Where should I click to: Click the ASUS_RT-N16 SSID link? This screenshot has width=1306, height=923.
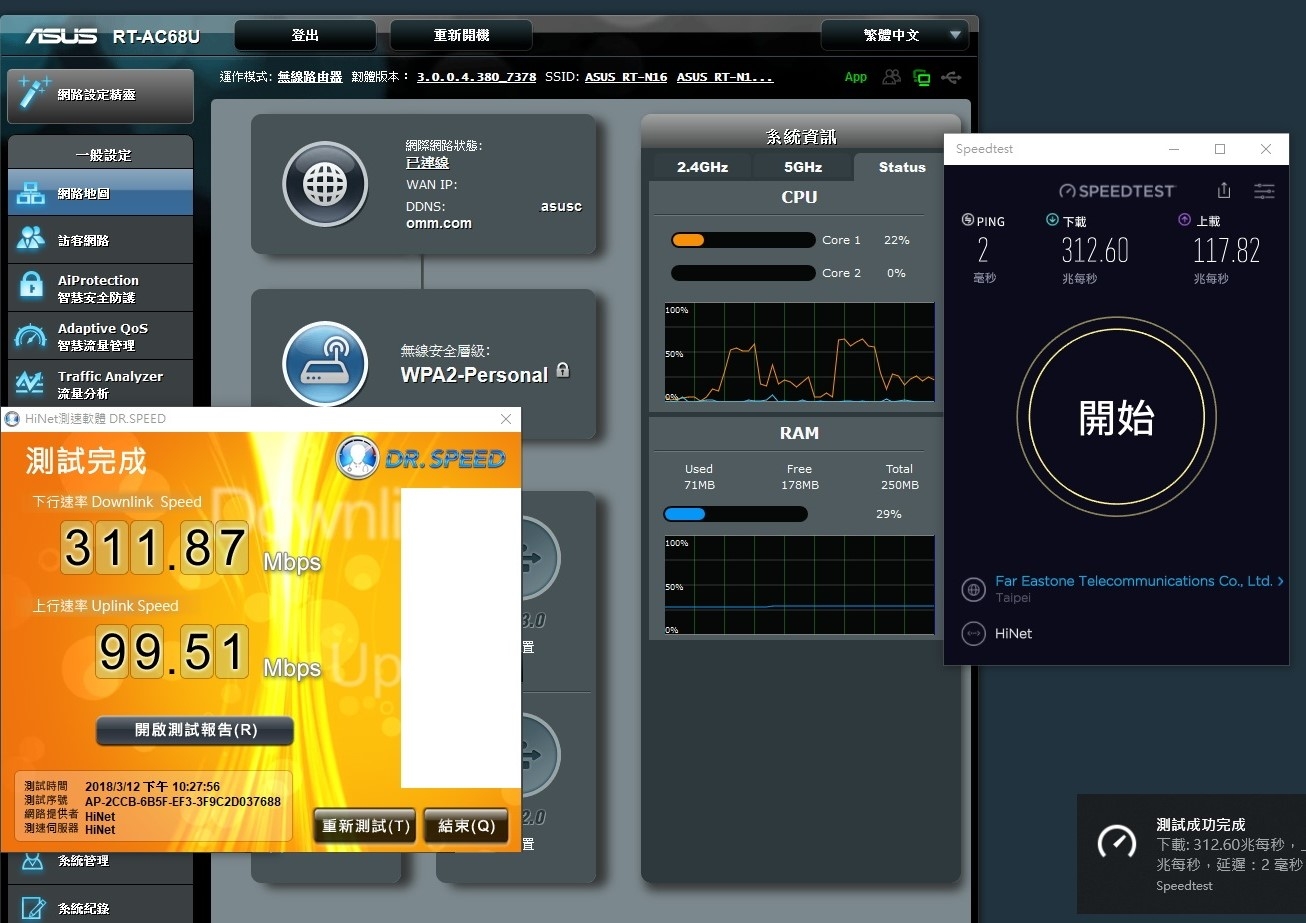[626, 77]
